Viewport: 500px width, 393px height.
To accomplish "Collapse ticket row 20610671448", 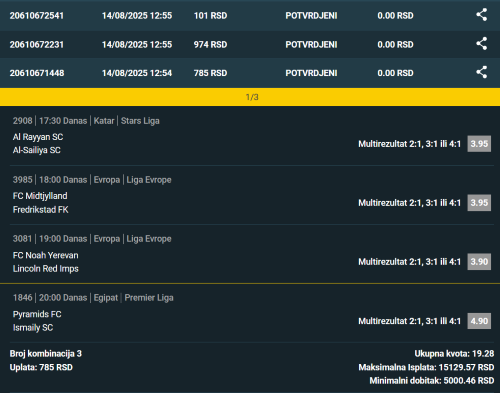I will click(250, 73).
